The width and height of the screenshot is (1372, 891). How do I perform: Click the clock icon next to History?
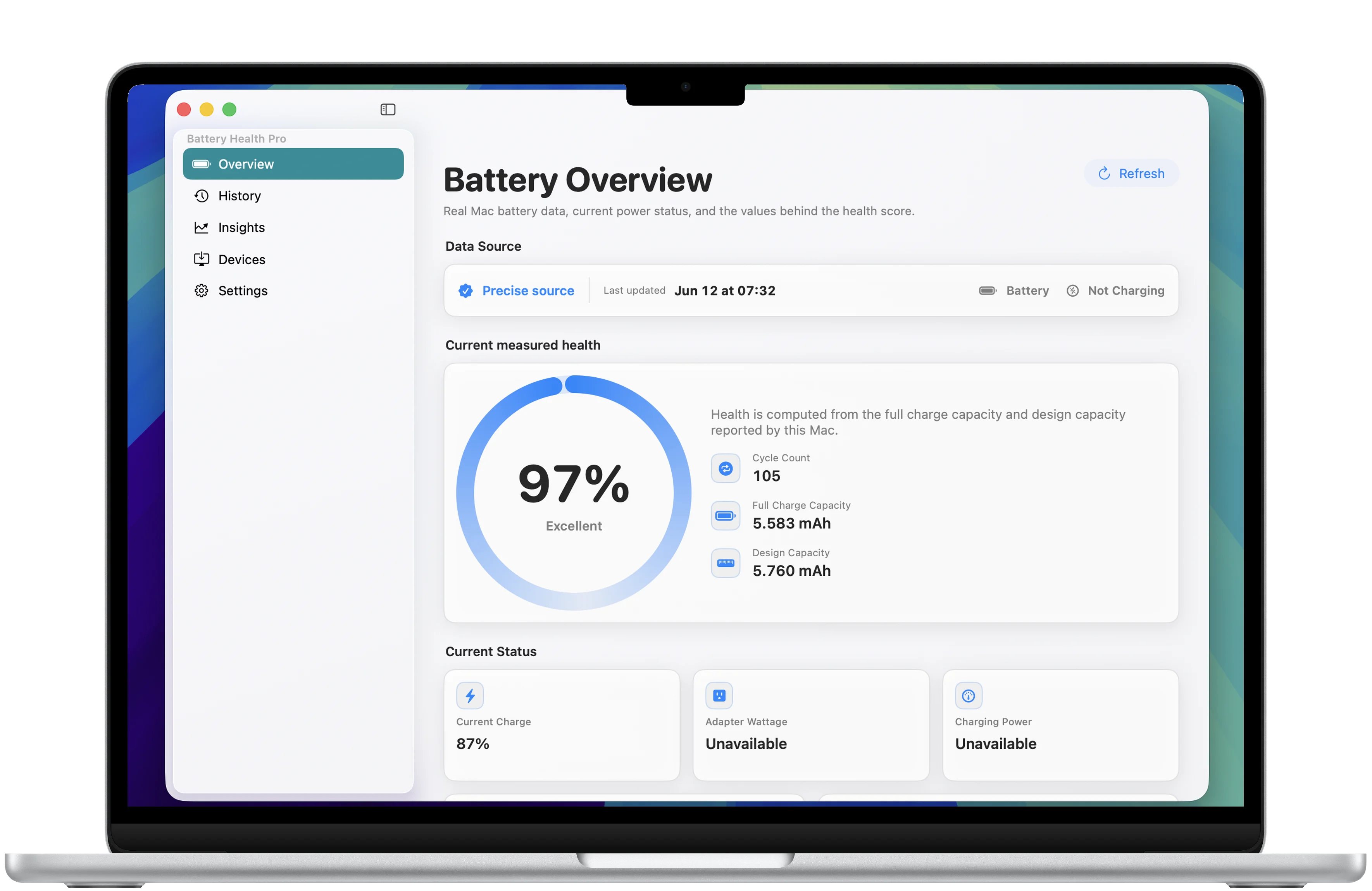click(x=201, y=196)
